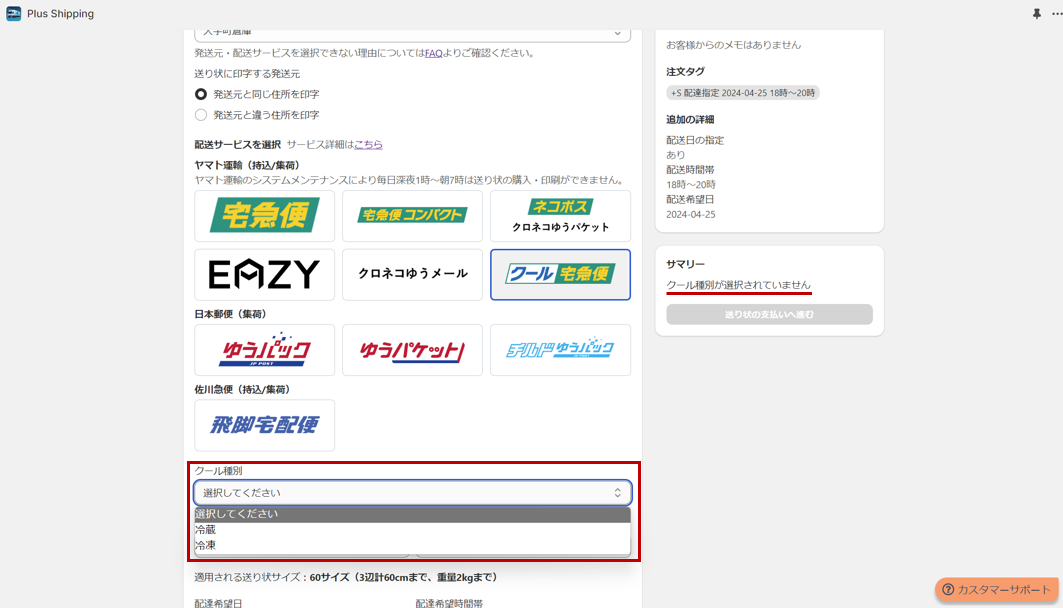1063x608 pixels.
Task: Open the こちら service details link
Action: (x=368, y=144)
